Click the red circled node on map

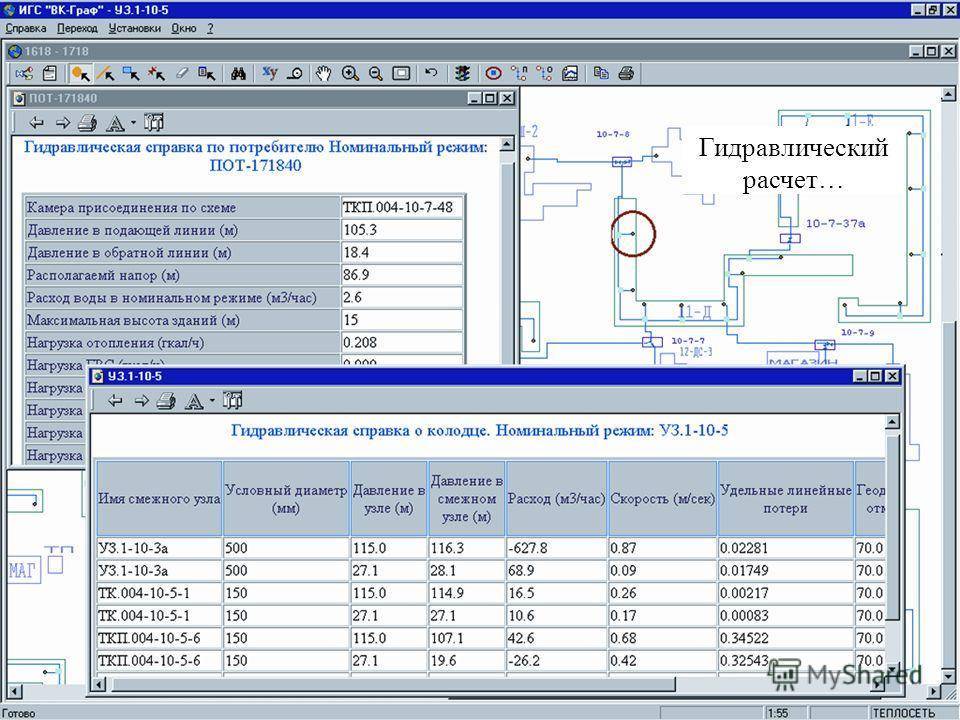coord(633,233)
